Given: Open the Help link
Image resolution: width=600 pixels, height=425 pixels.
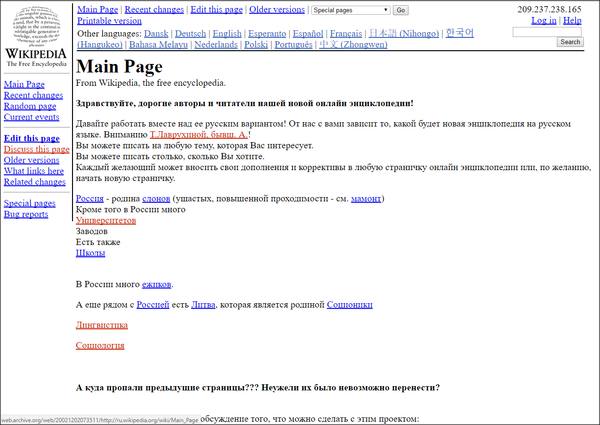Looking at the screenshot, I should pyautogui.click(x=572, y=20).
